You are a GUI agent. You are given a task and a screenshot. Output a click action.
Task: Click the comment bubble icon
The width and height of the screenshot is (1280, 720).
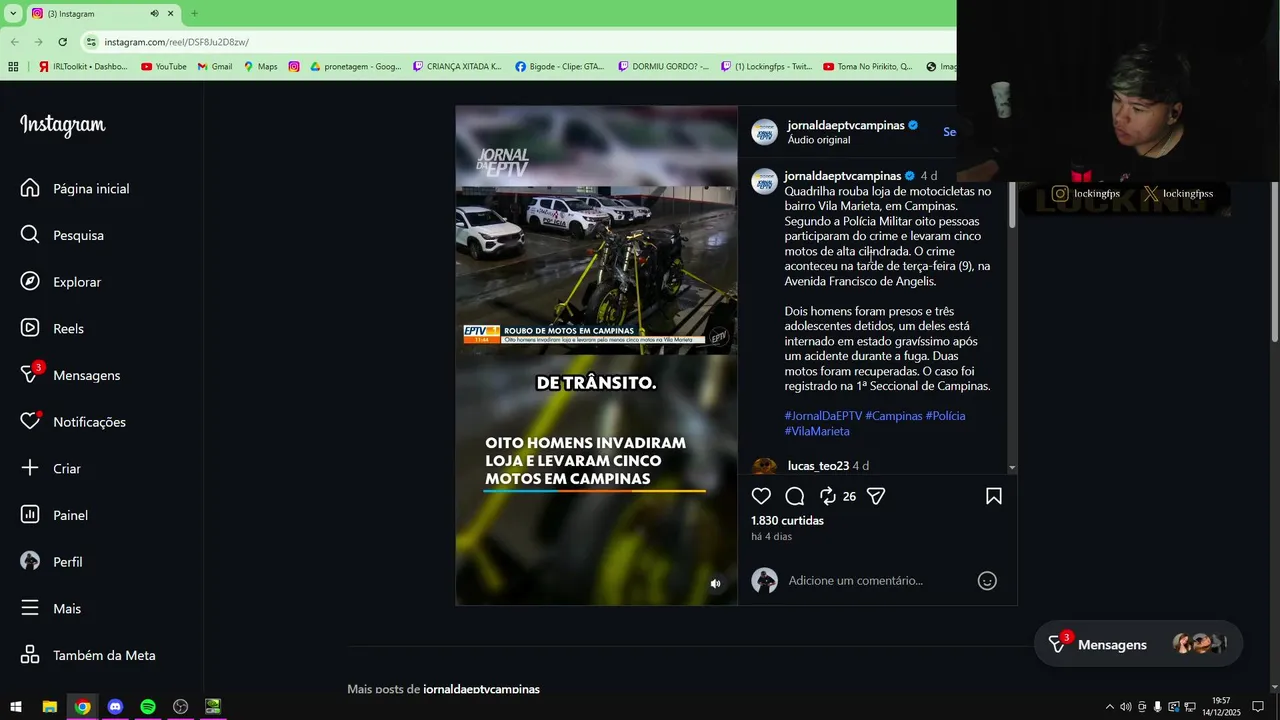(795, 496)
